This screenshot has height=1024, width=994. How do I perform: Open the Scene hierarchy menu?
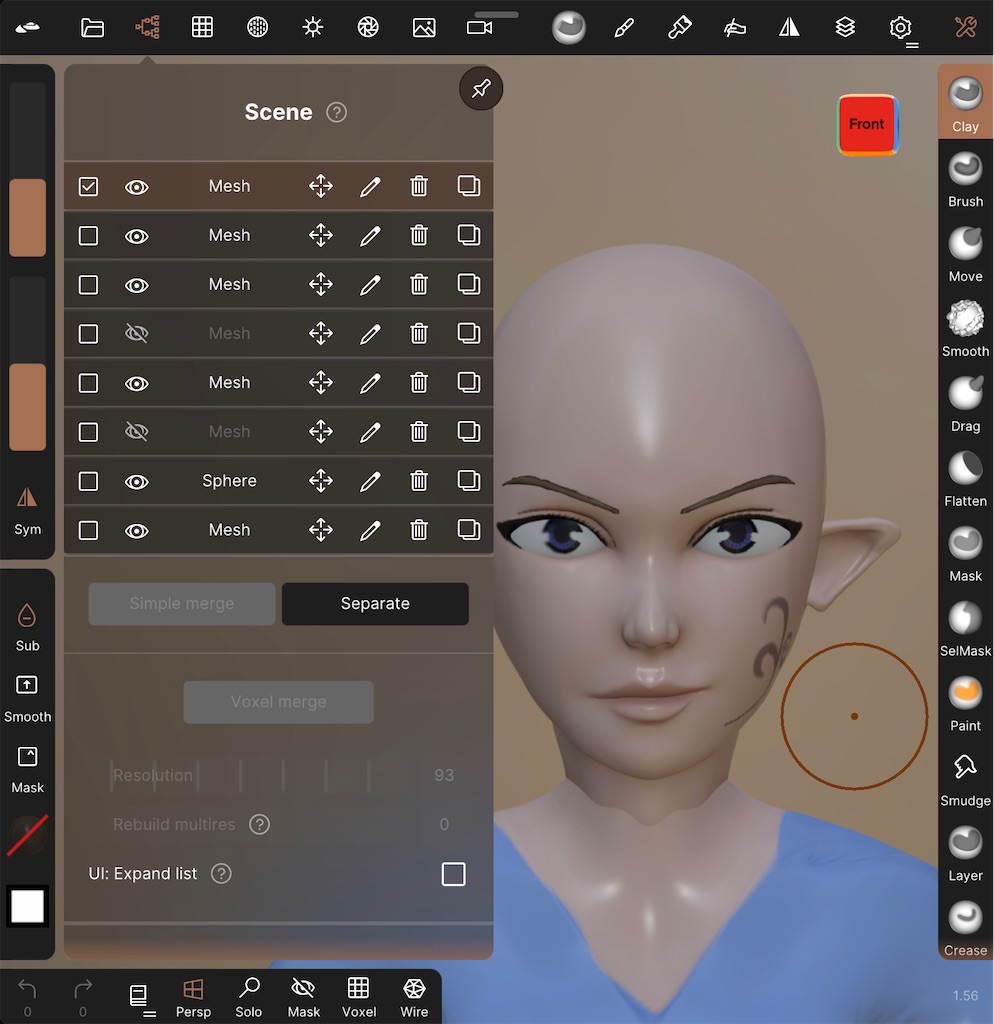click(x=148, y=27)
